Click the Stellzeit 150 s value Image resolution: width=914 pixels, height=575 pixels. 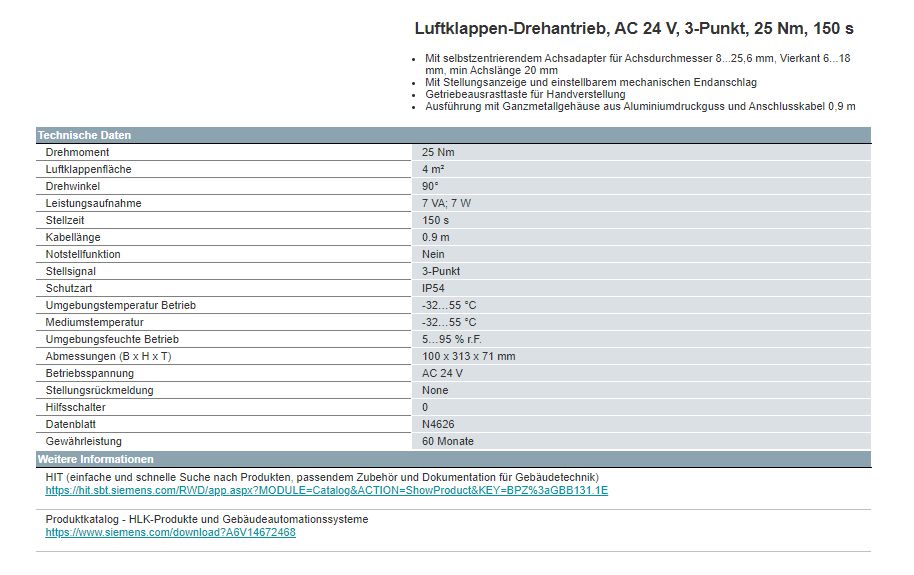[436, 220]
